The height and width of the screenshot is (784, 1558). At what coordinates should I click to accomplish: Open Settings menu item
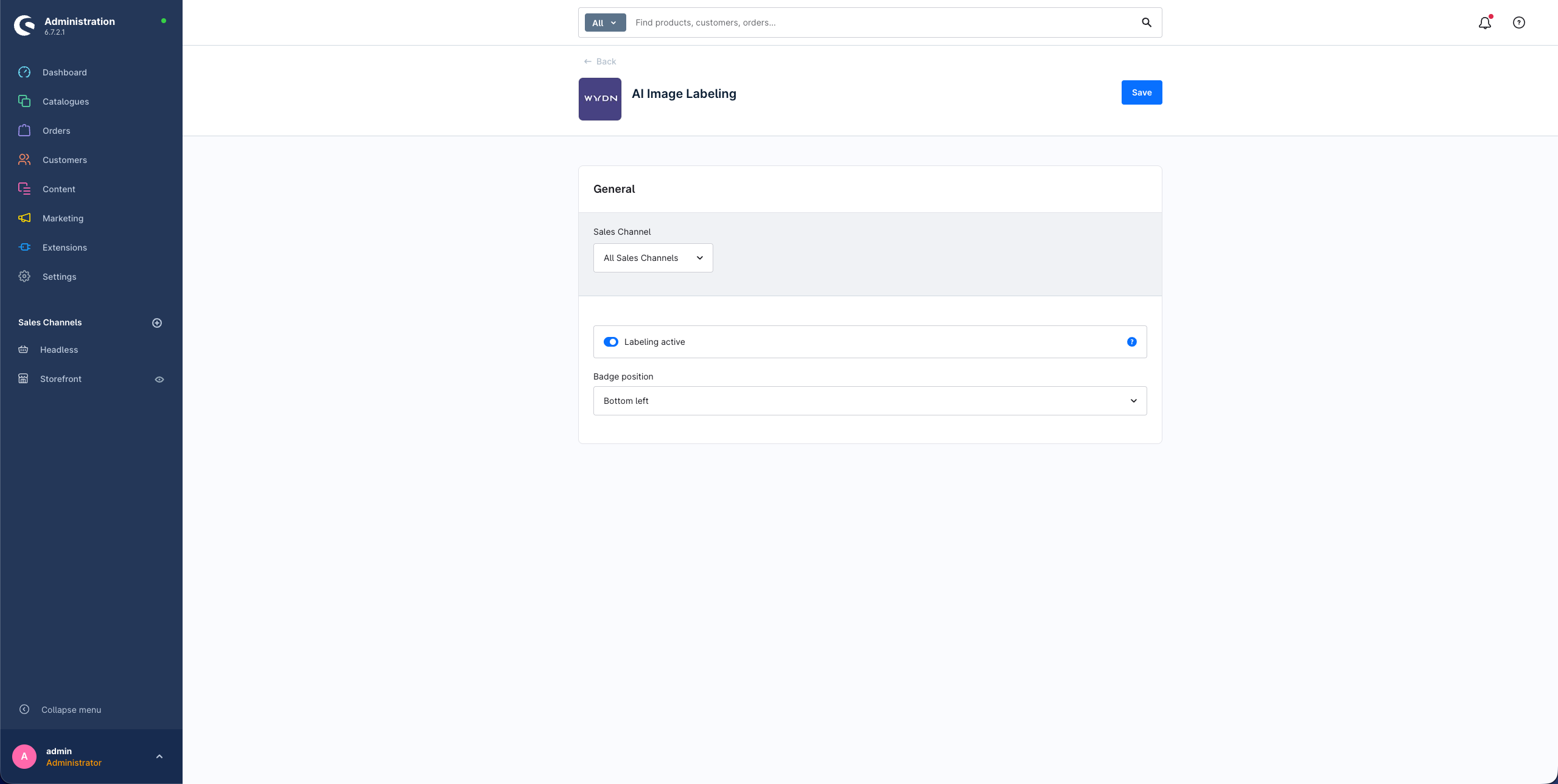click(60, 277)
